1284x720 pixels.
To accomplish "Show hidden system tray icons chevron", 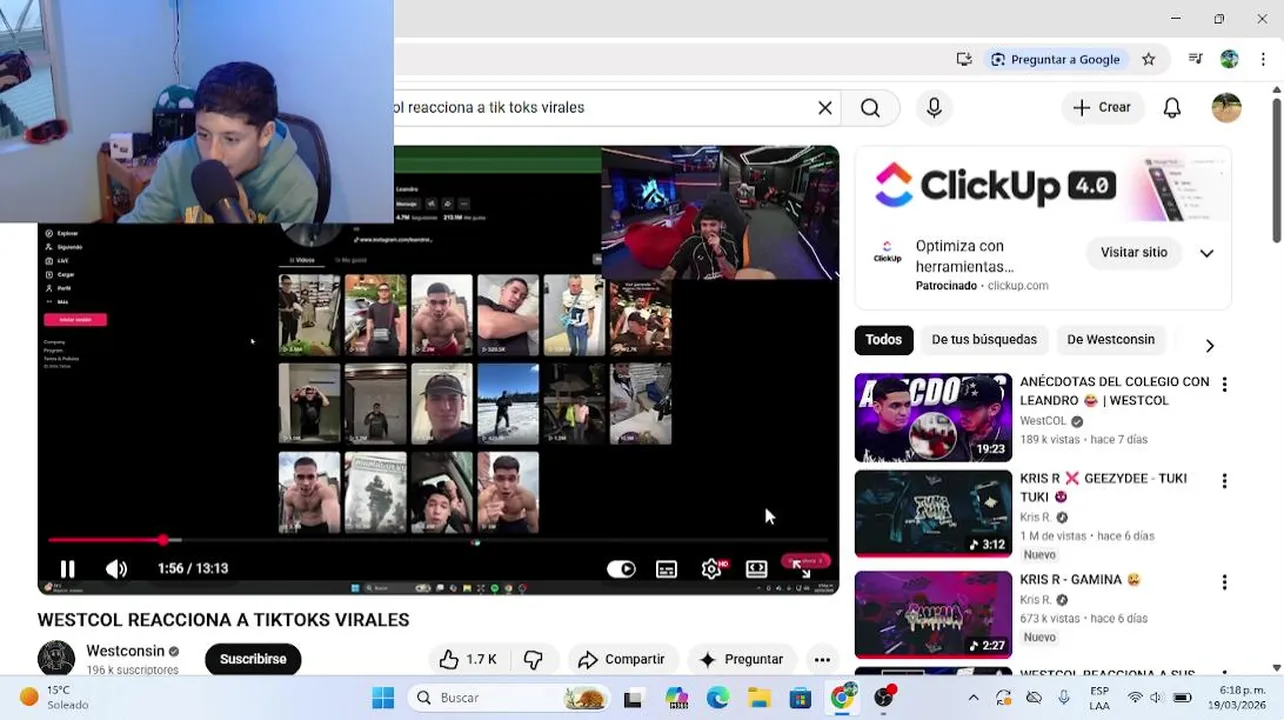I will [x=973, y=698].
